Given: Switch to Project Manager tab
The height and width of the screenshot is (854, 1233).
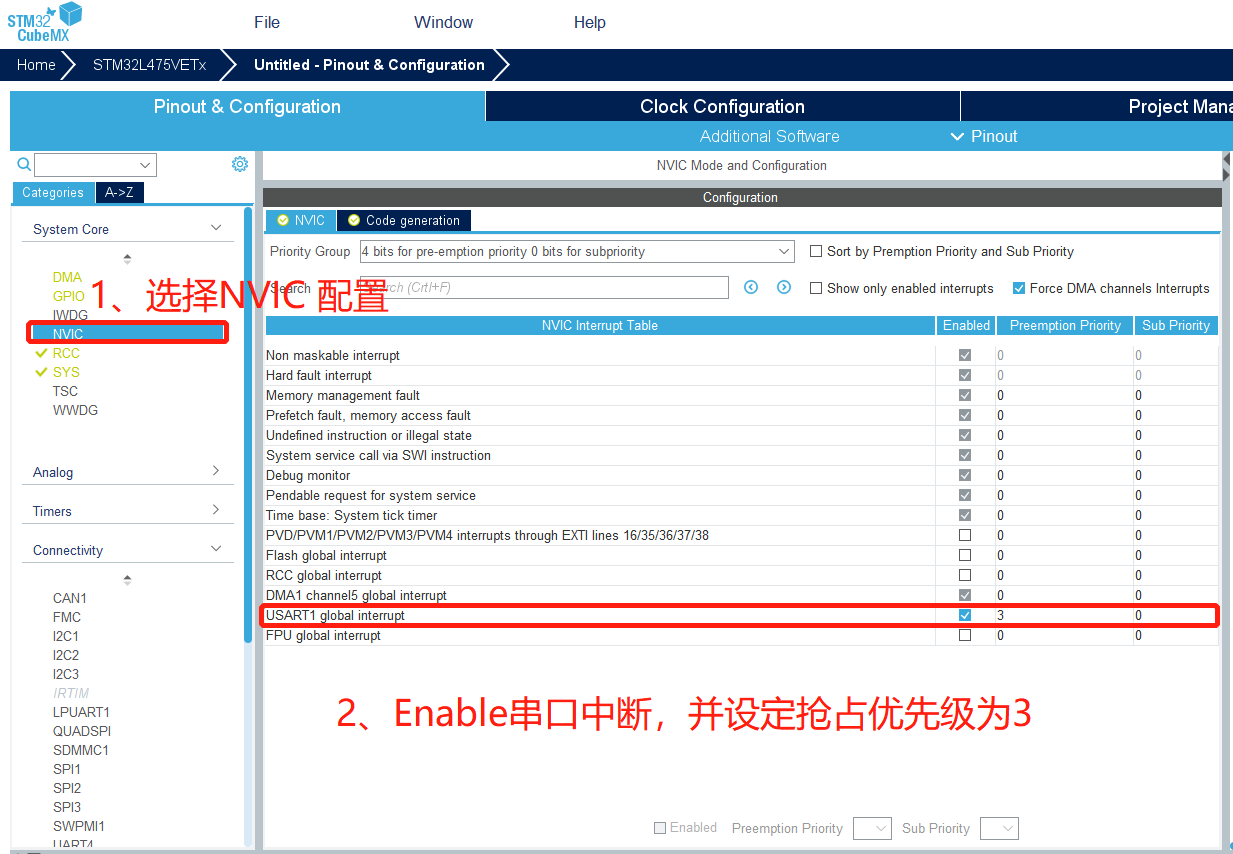Looking at the screenshot, I should point(1097,107).
